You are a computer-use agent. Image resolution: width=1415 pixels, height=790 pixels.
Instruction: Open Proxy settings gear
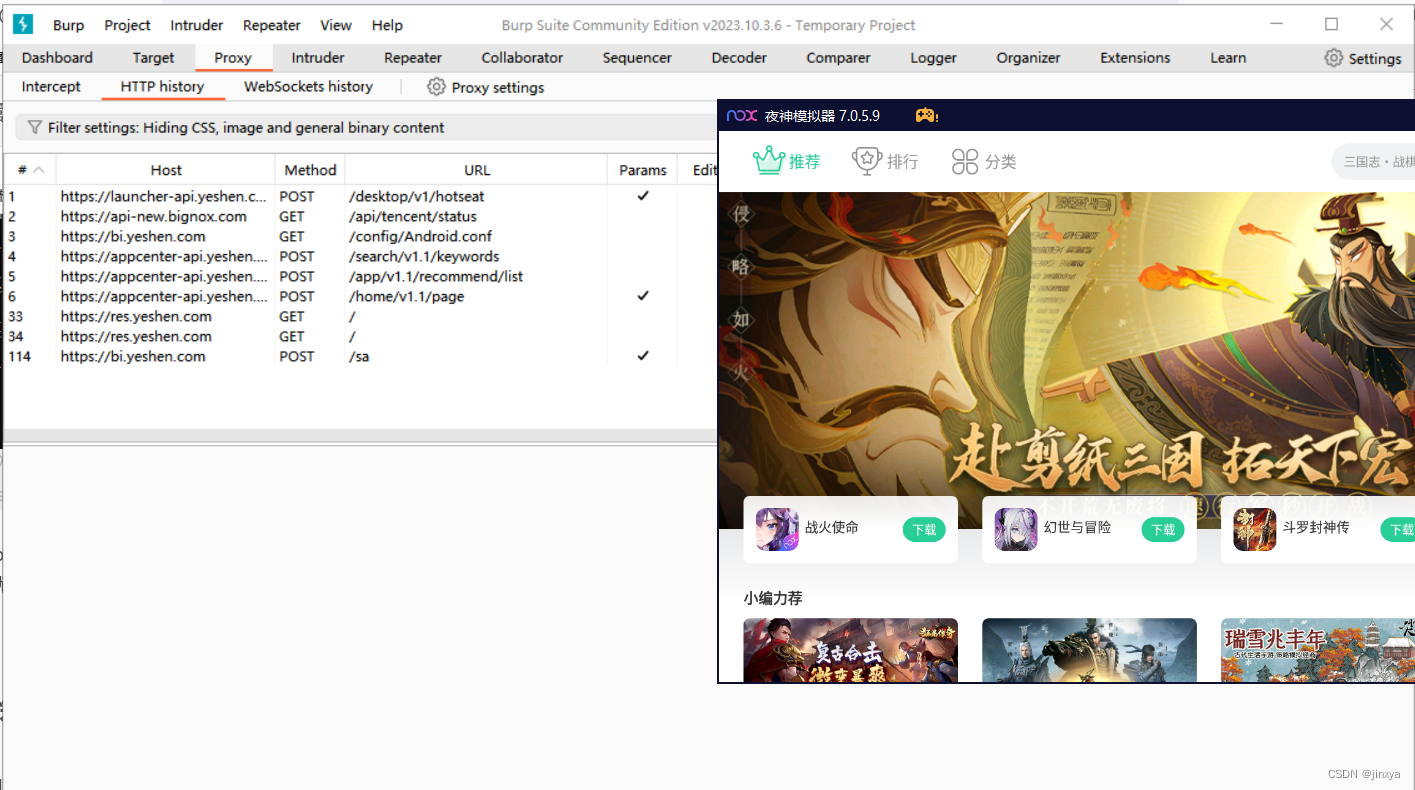(x=436, y=87)
